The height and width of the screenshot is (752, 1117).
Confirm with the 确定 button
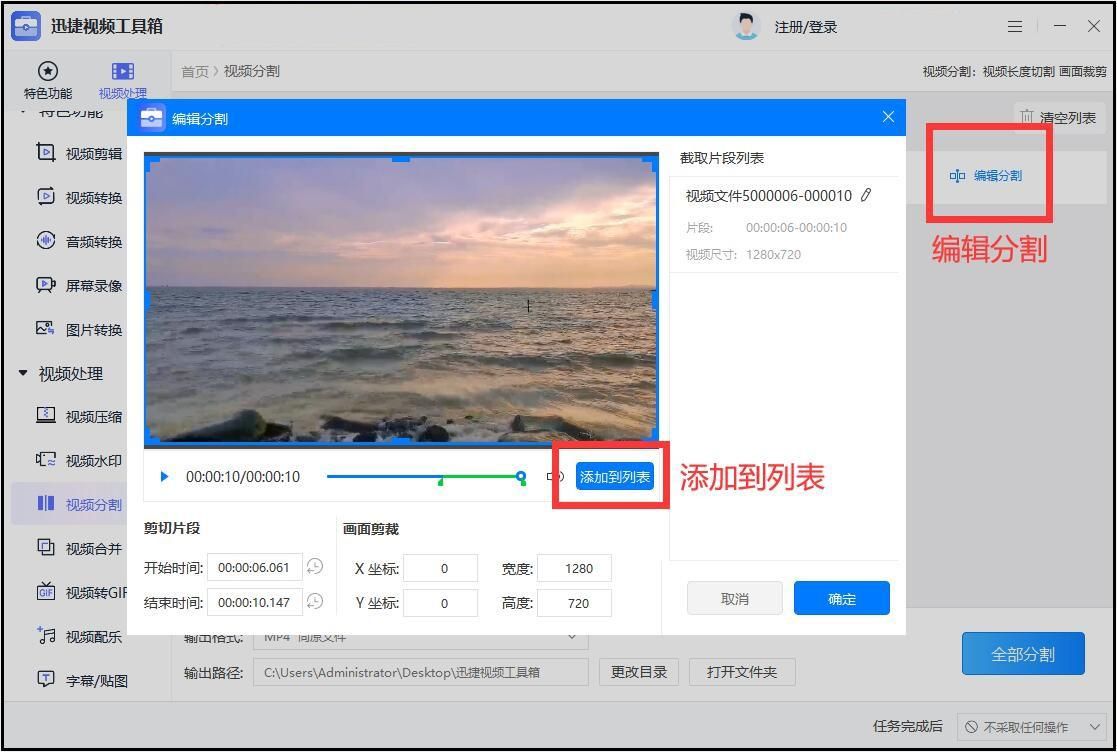pyautogui.click(x=841, y=598)
